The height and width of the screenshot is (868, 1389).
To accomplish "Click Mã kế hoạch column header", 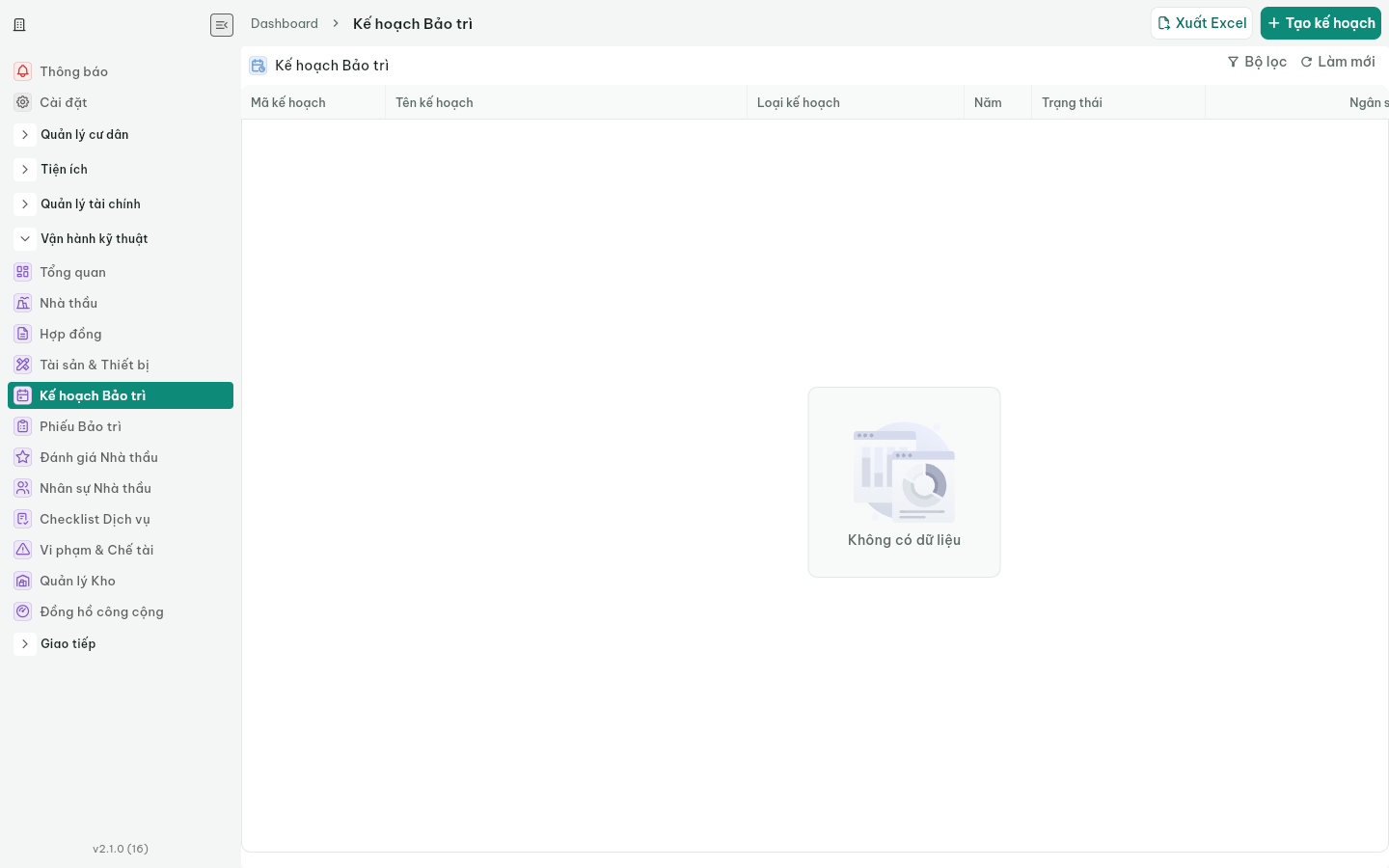I will 313,102.
